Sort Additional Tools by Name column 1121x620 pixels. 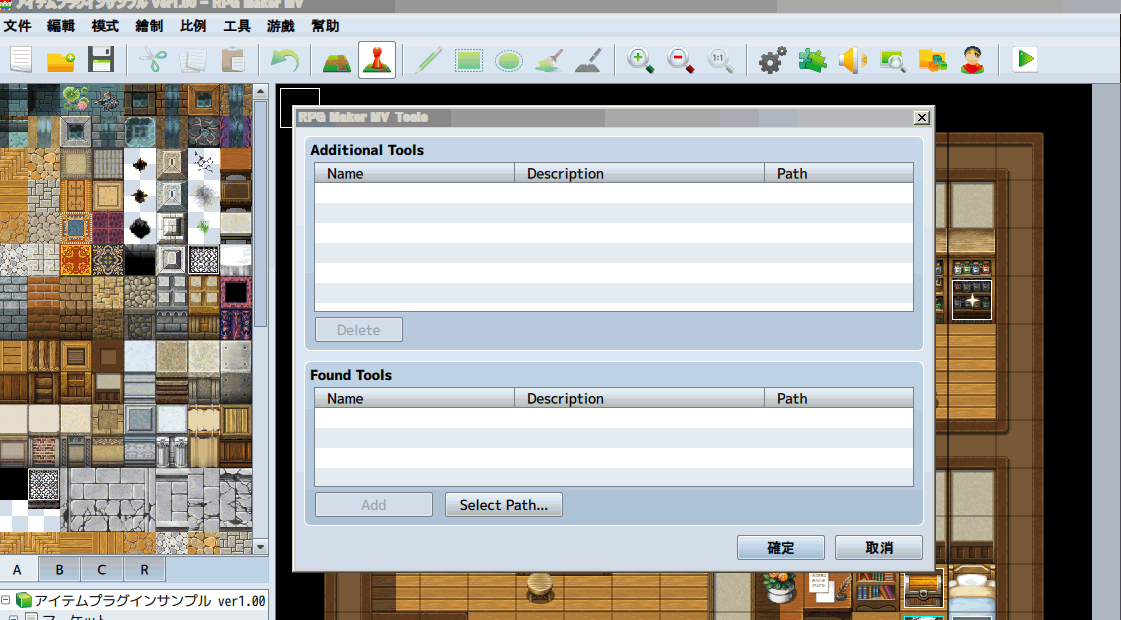[x=415, y=173]
